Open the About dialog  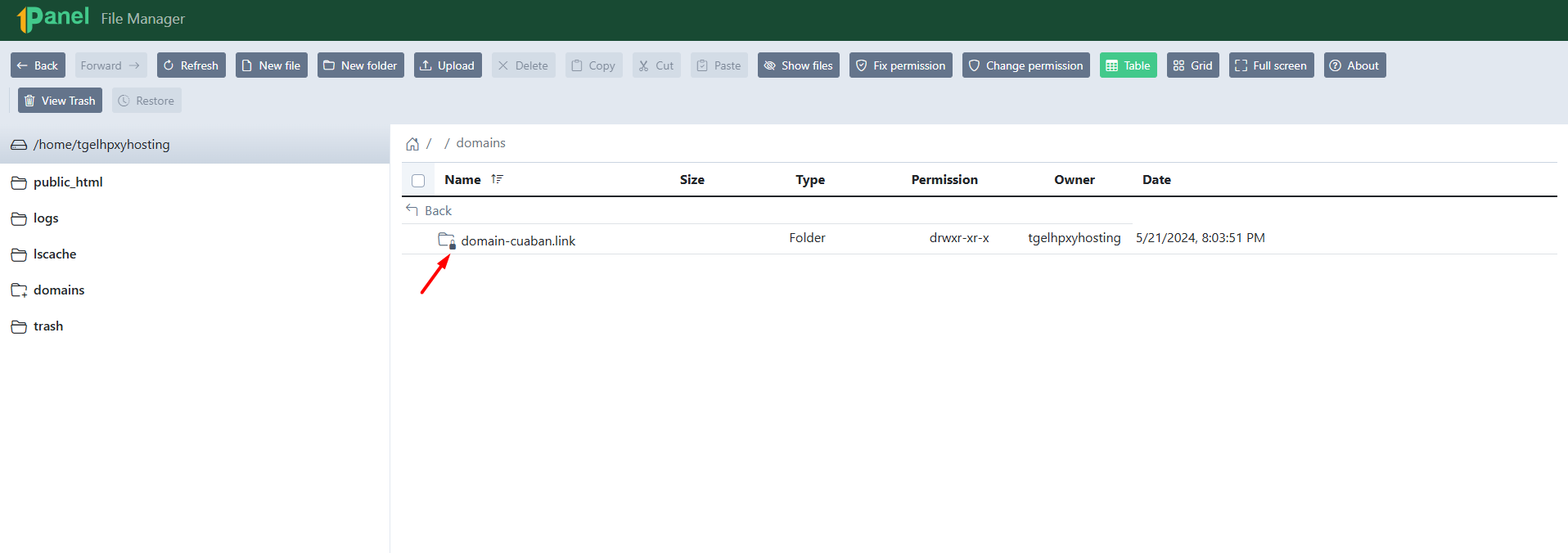click(1354, 65)
